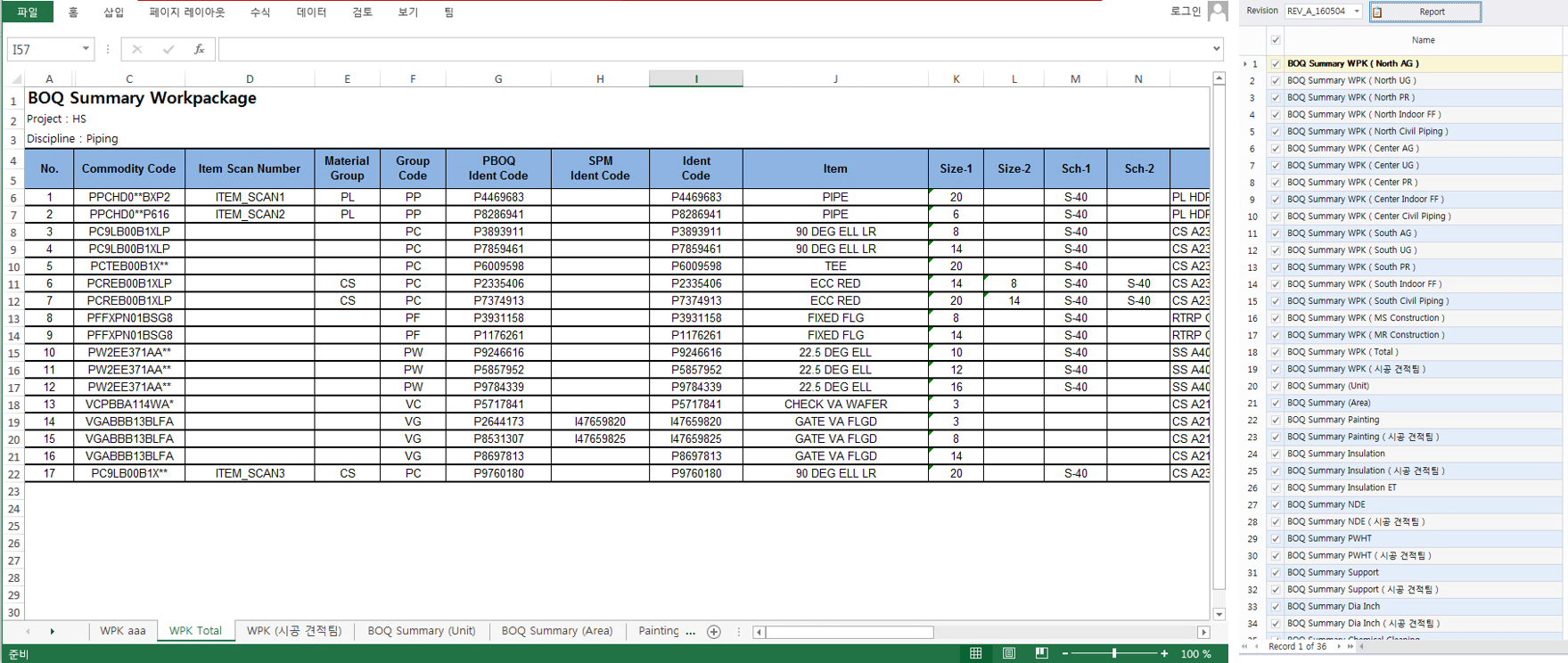This screenshot has width=1568, height=663.
Task: Uncheck BOQ Summary Painting row checkbox
Action: coord(1276,421)
